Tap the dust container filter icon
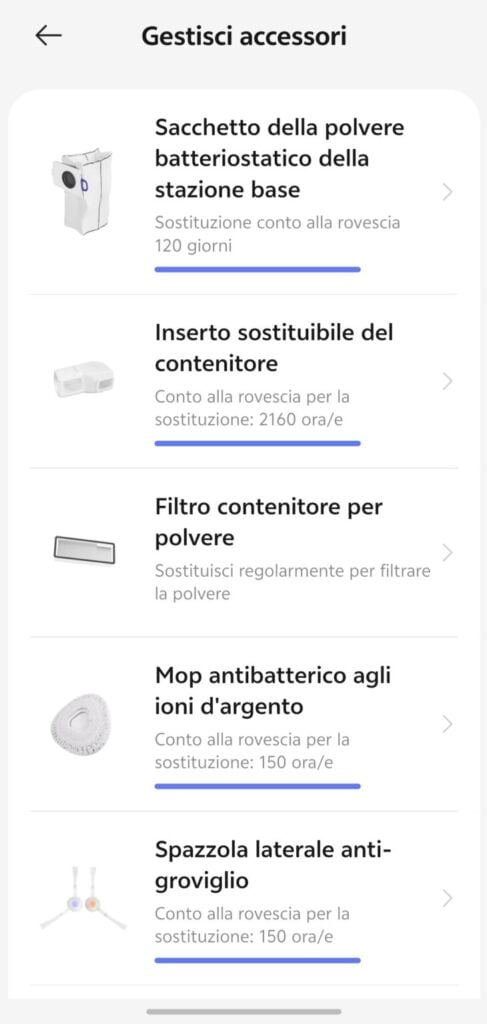Image resolution: width=487 pixels, height=1024 pixels. pyautogui.click(x=84, y=550)
